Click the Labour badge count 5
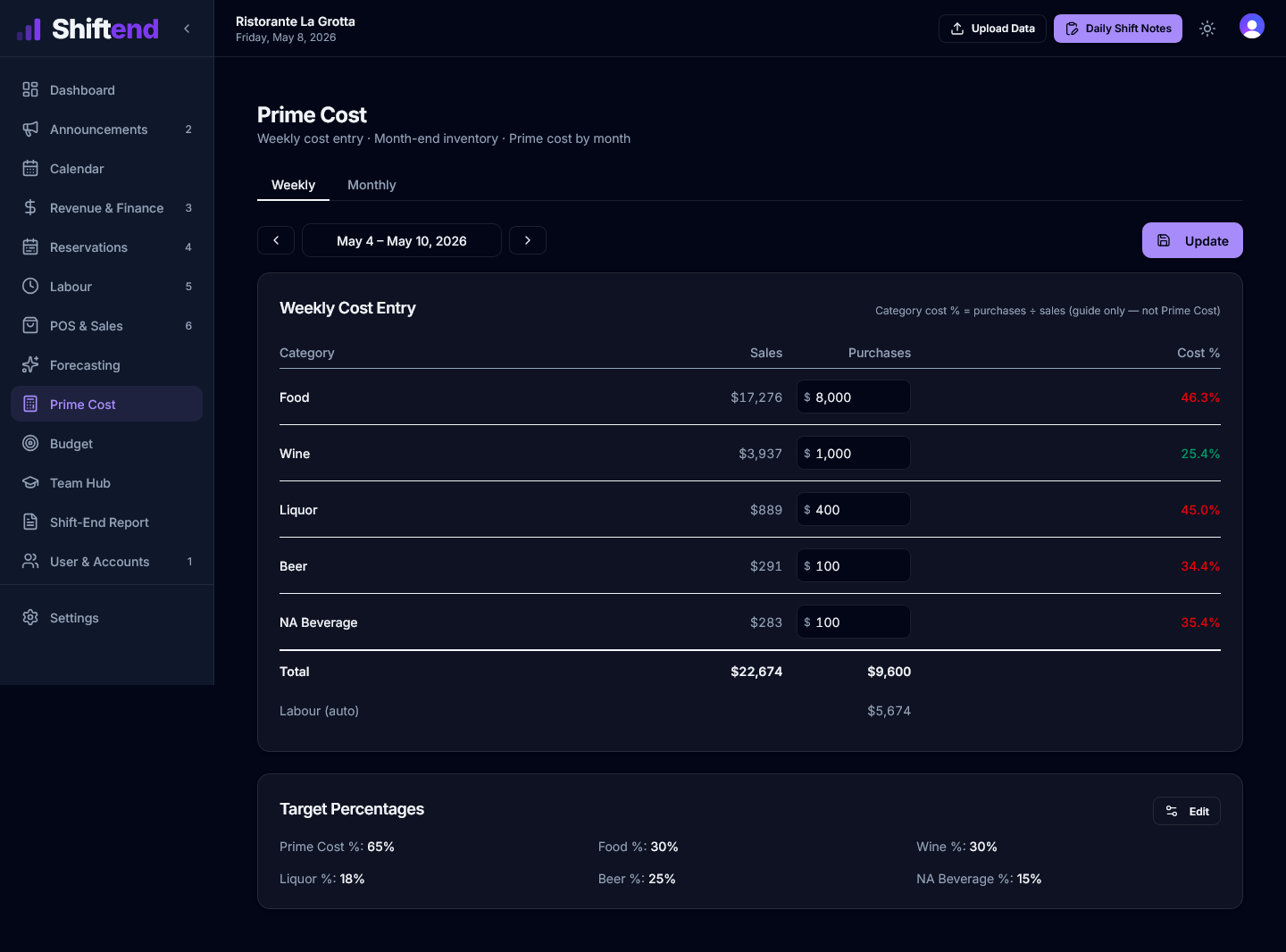This screenshot has width=1286, height=952. (x=188, y=287)
